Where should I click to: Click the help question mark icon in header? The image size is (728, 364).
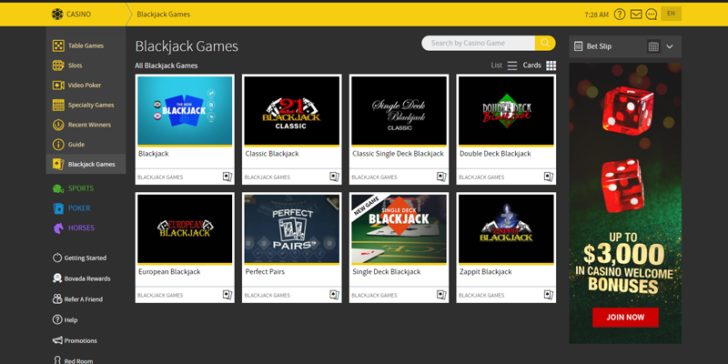pyautogui.click(x=619, y=14)
